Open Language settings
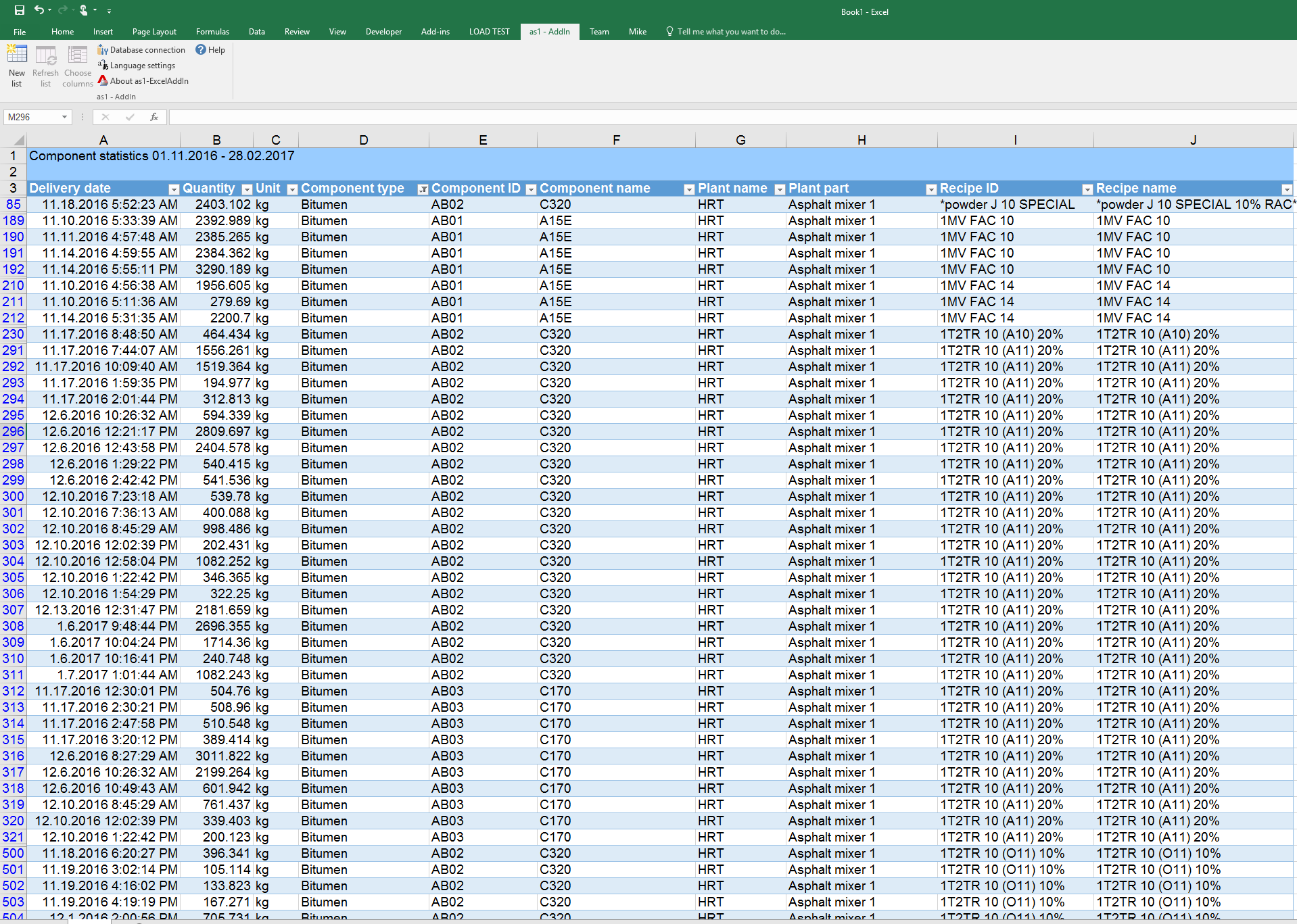1297x924 pixels. point(137,66)
